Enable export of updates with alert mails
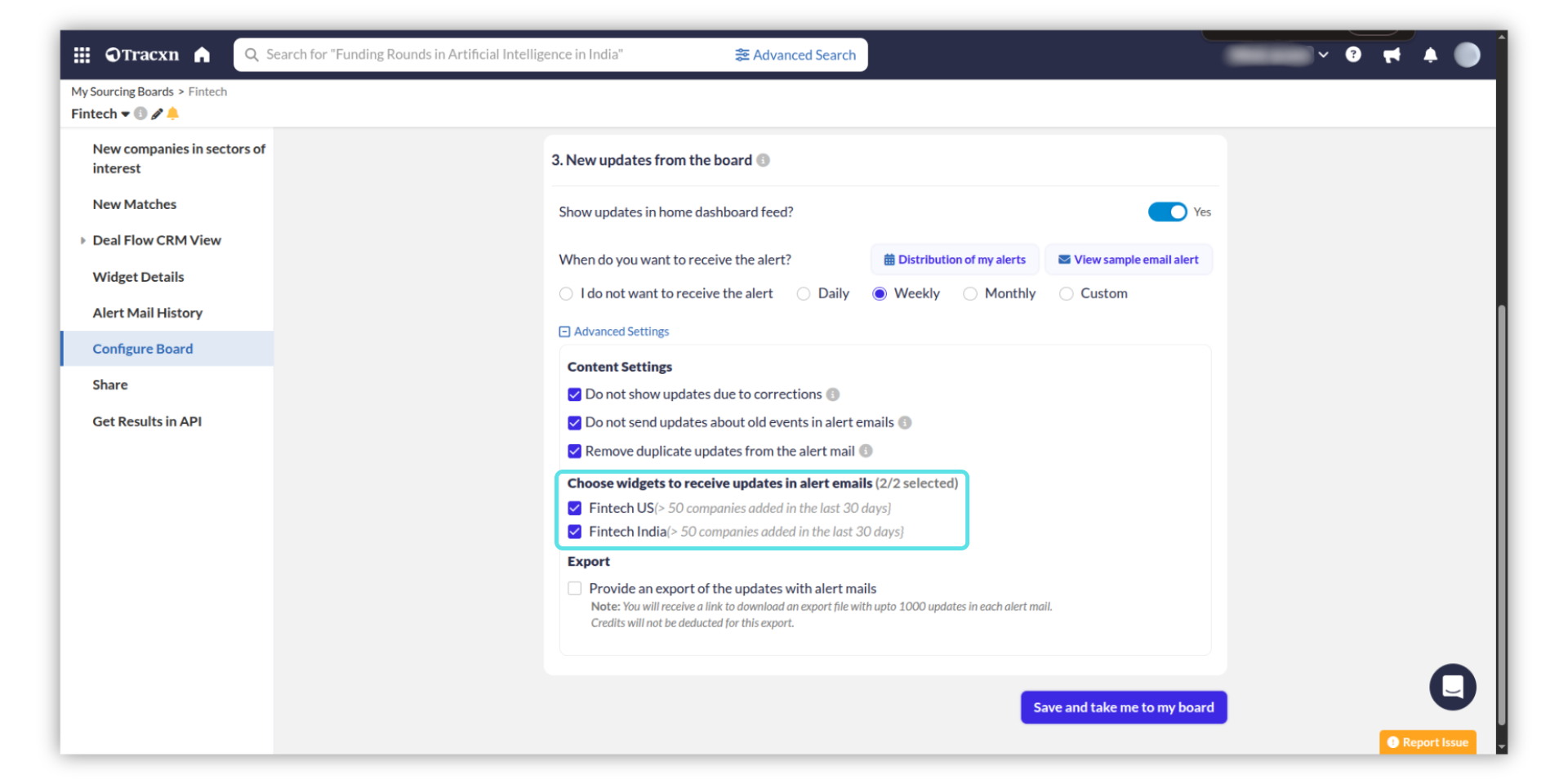The image size is (1568, 784). [x=575, y=589]
